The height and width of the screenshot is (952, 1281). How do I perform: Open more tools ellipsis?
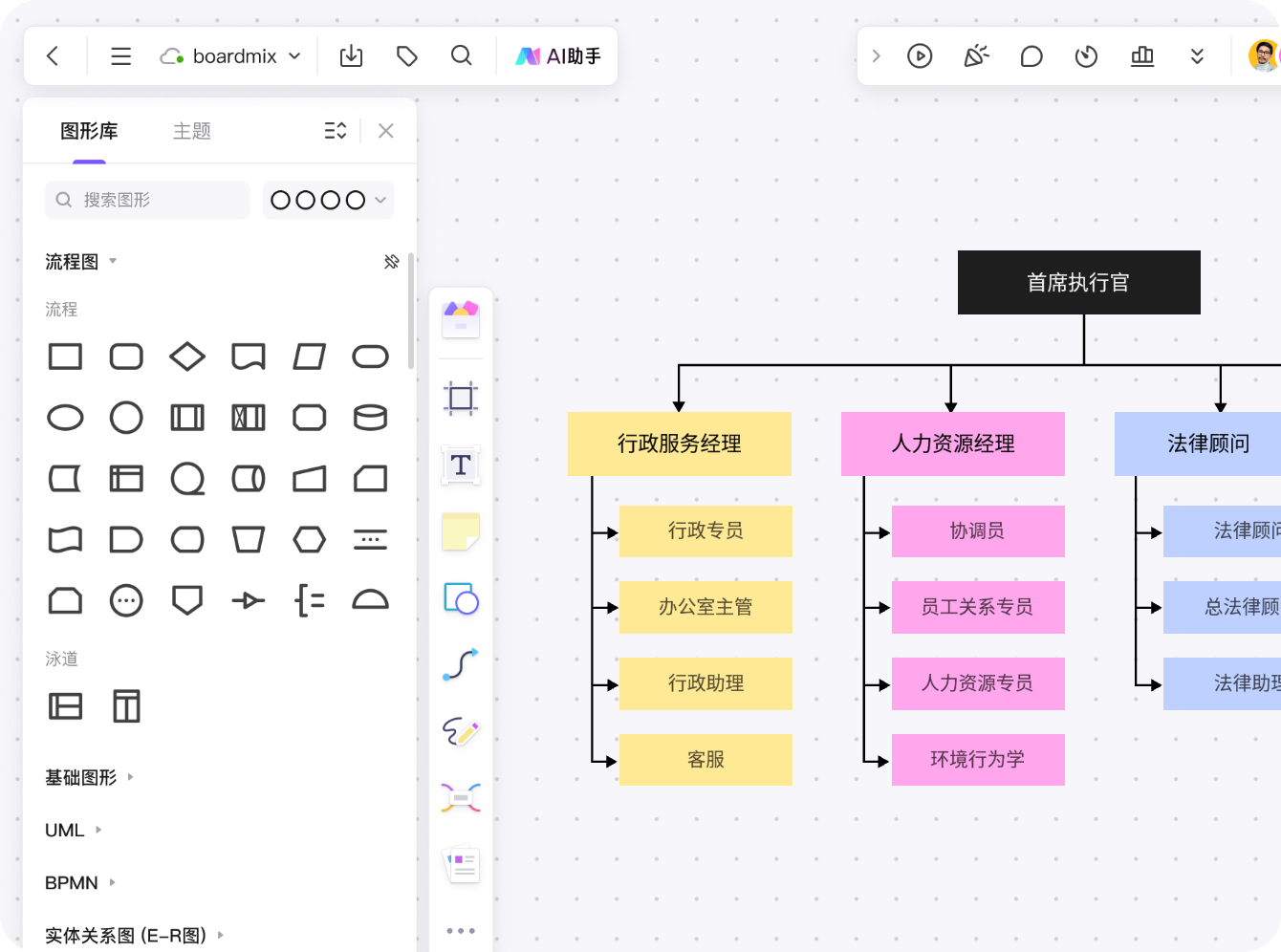(461, 930)
